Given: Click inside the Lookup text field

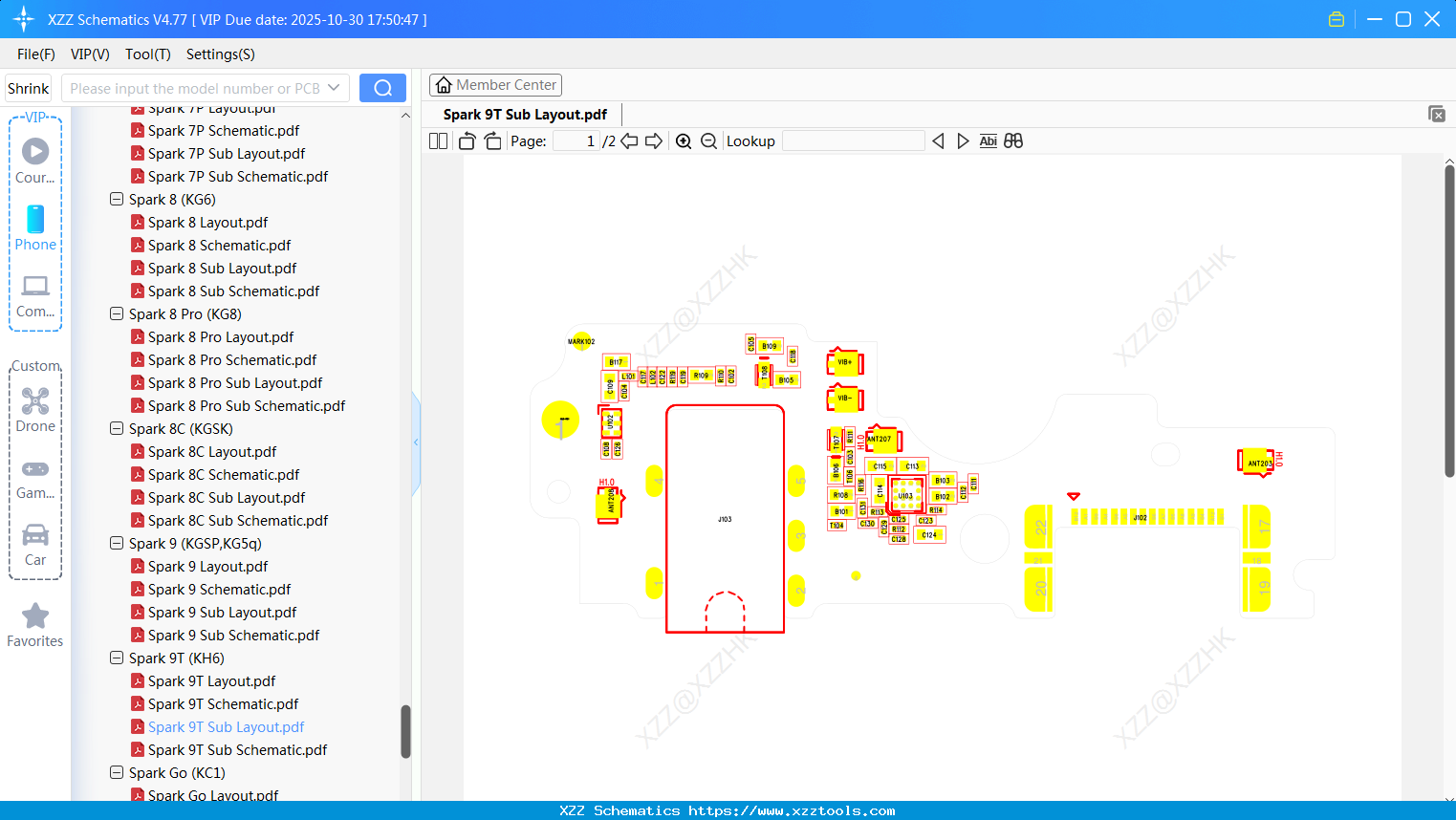Looking at the screenshot, I should click(854, 141).
